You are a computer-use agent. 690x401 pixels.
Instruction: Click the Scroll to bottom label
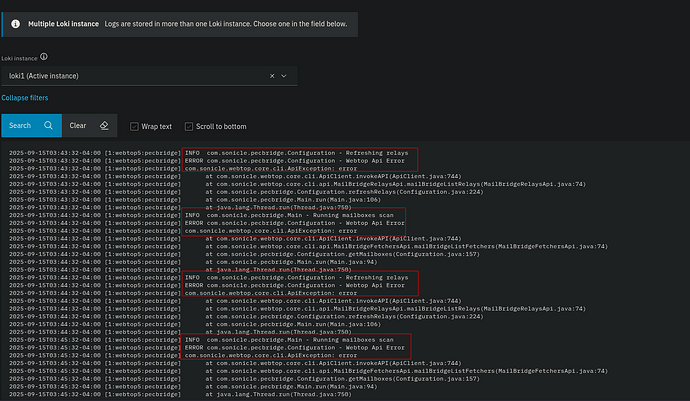[221, 127]
